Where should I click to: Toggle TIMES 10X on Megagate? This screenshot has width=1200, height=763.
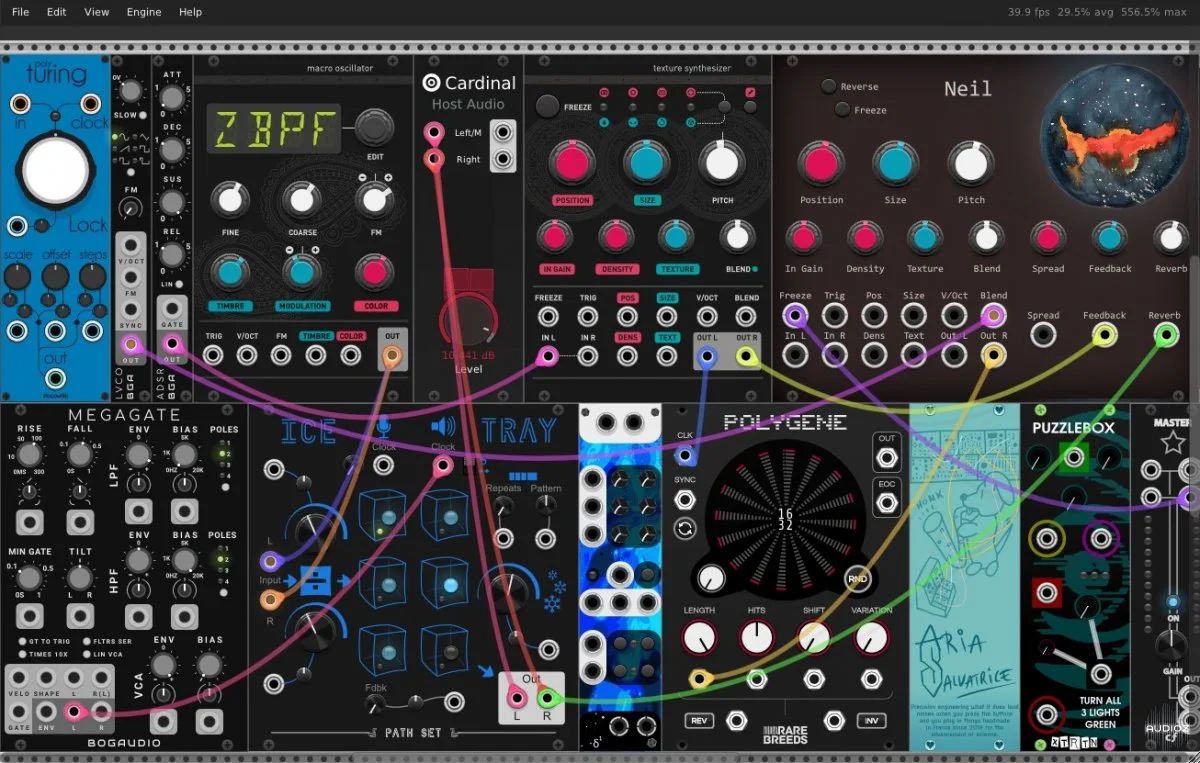(x=22, y=653)
